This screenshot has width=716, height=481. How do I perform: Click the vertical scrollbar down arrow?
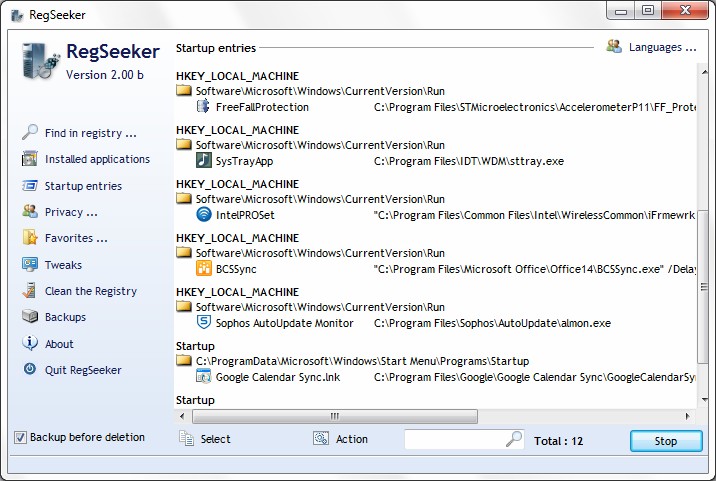[x=704, y=400]
